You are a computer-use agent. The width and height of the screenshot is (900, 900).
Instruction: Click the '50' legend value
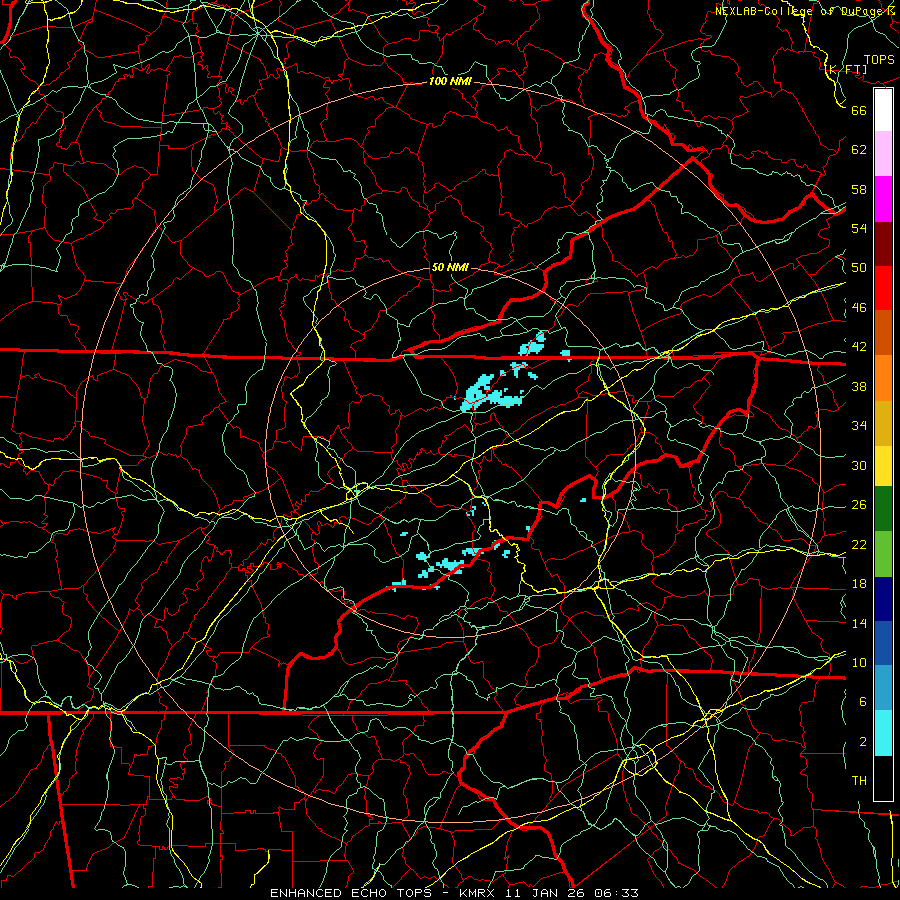tap(859, 268)
